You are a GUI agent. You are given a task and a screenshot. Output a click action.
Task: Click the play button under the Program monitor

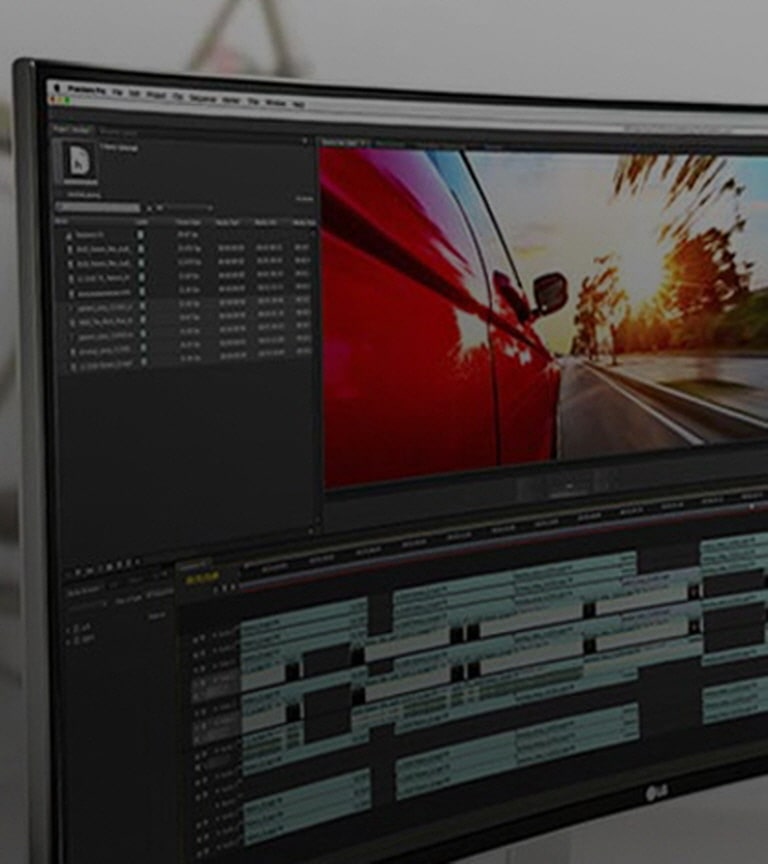click(569, 485)
